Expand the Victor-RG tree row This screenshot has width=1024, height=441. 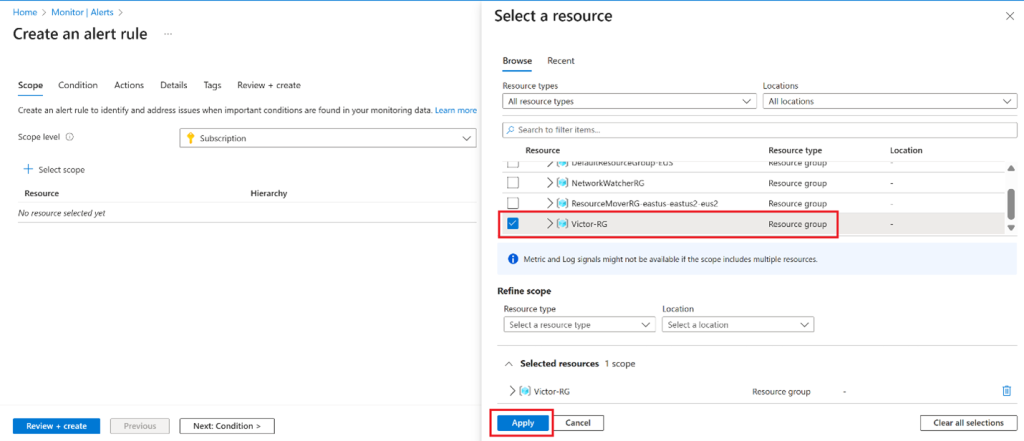pos(550,224)
